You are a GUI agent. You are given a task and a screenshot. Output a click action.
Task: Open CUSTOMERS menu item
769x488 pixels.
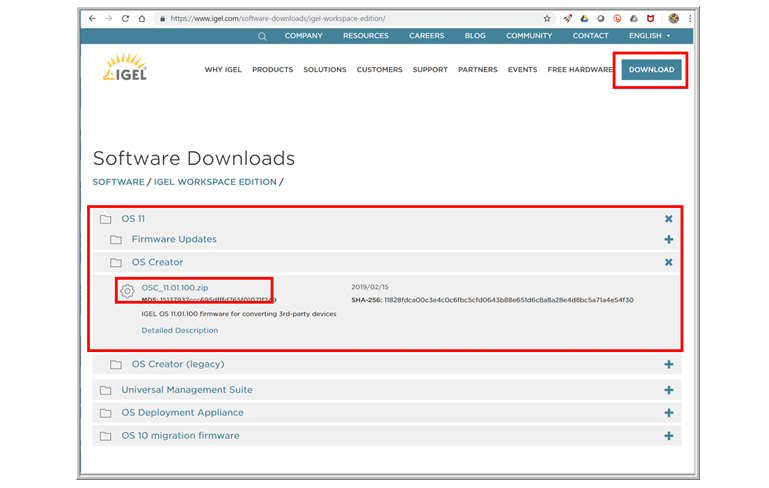[380, 70]
